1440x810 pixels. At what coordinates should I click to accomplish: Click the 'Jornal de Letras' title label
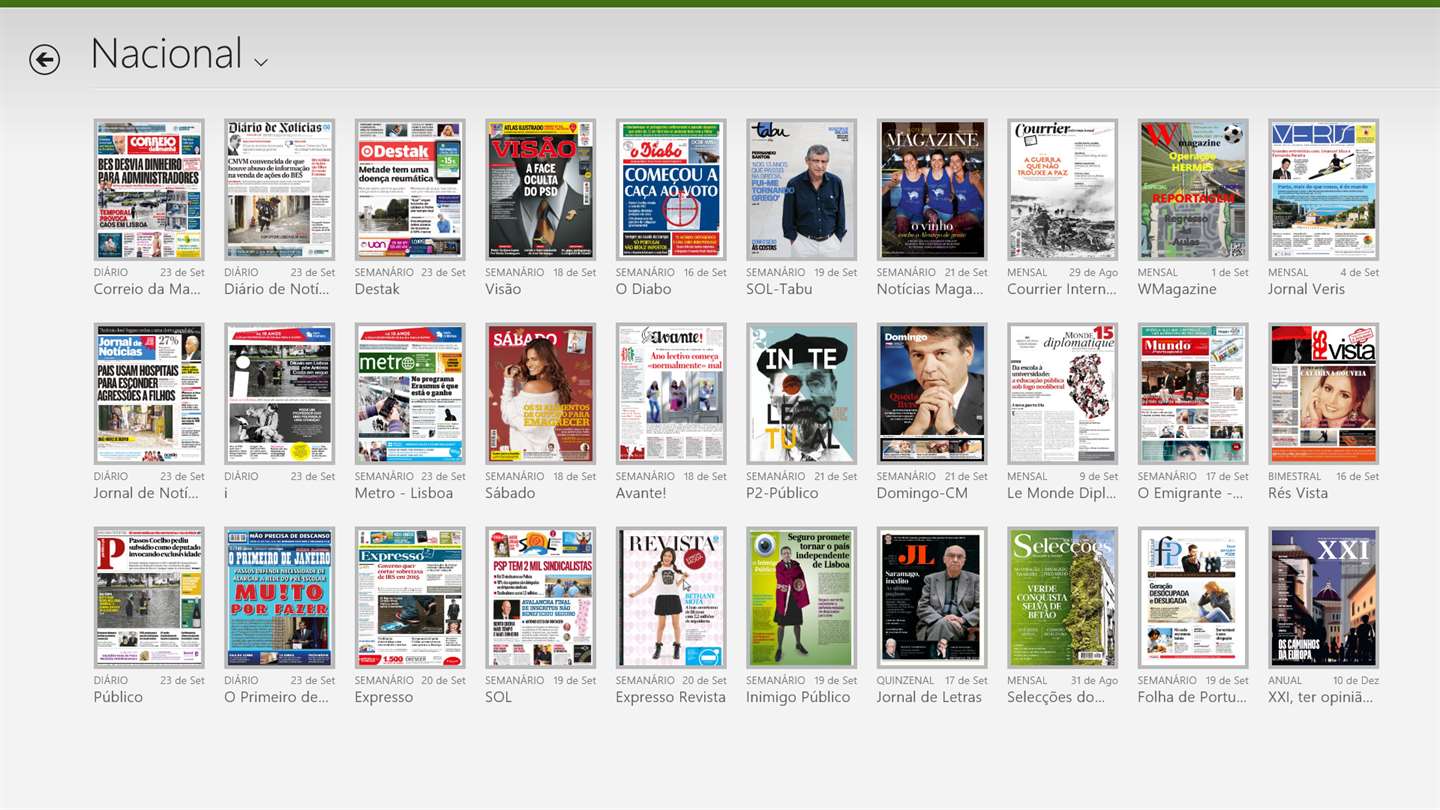[x=929, y=697]
